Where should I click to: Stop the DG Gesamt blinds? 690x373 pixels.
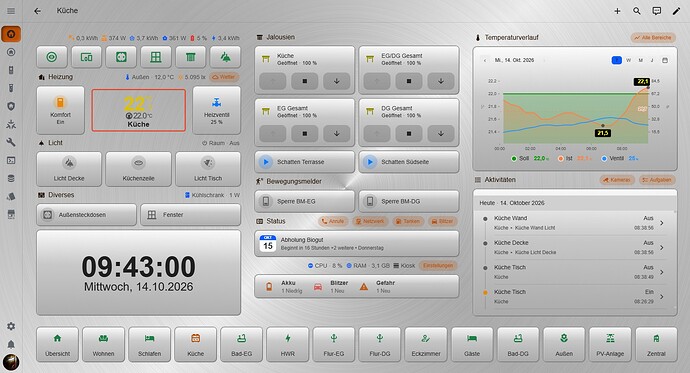(409, 133)
